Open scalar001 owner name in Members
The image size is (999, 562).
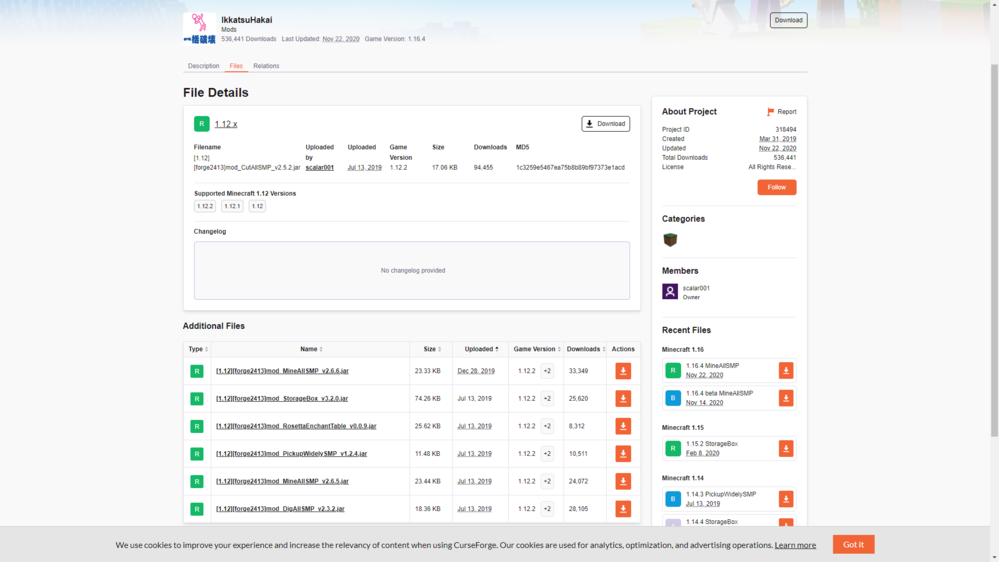(696, 289)
